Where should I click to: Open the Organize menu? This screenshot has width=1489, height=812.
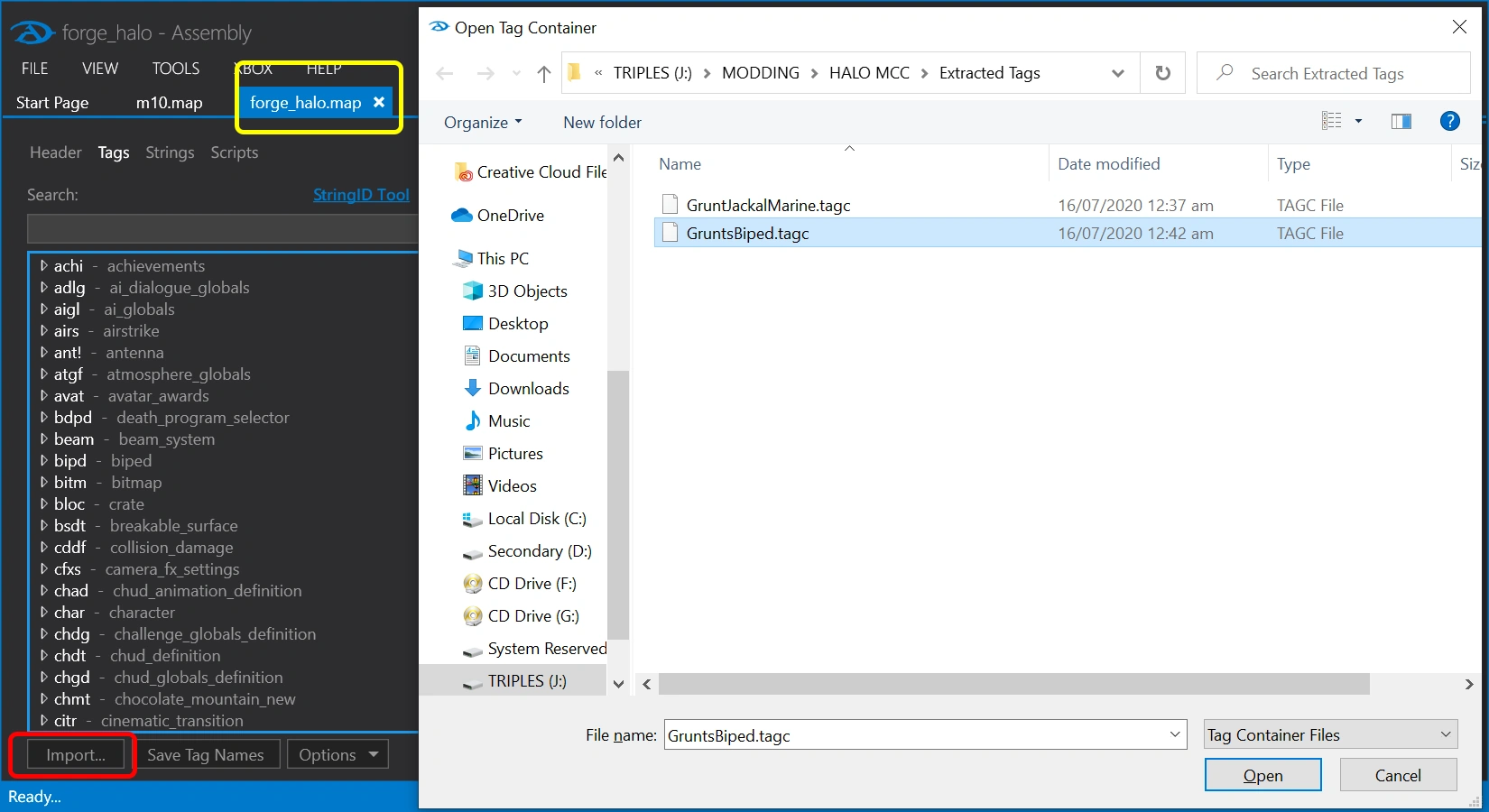point(483,122)
